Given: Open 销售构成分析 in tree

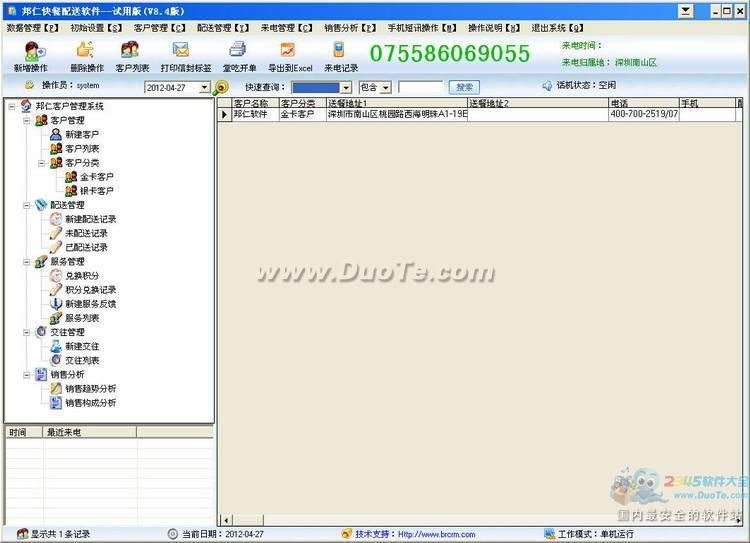Looking at the screenshot, I should click(x=91, y=403).
